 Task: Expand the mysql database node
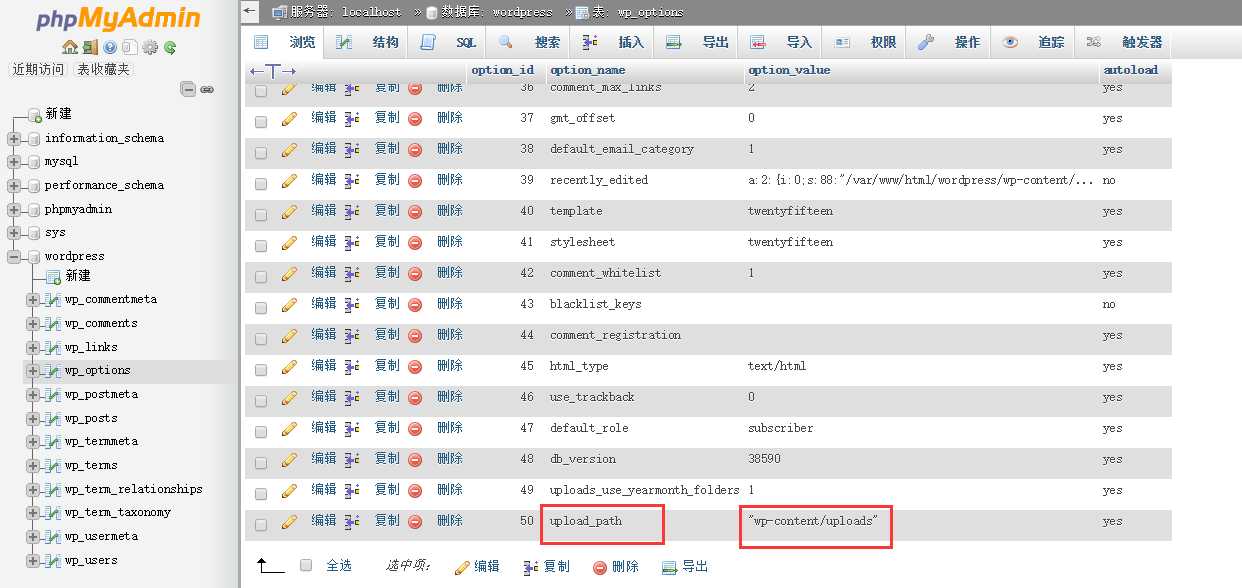click(x=13, y=162)
